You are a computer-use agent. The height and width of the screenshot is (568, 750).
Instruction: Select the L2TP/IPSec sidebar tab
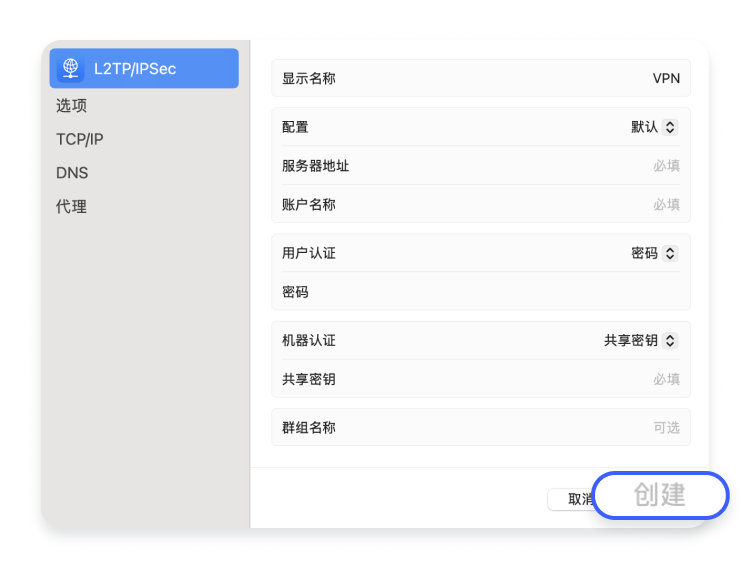coord(144,68)
